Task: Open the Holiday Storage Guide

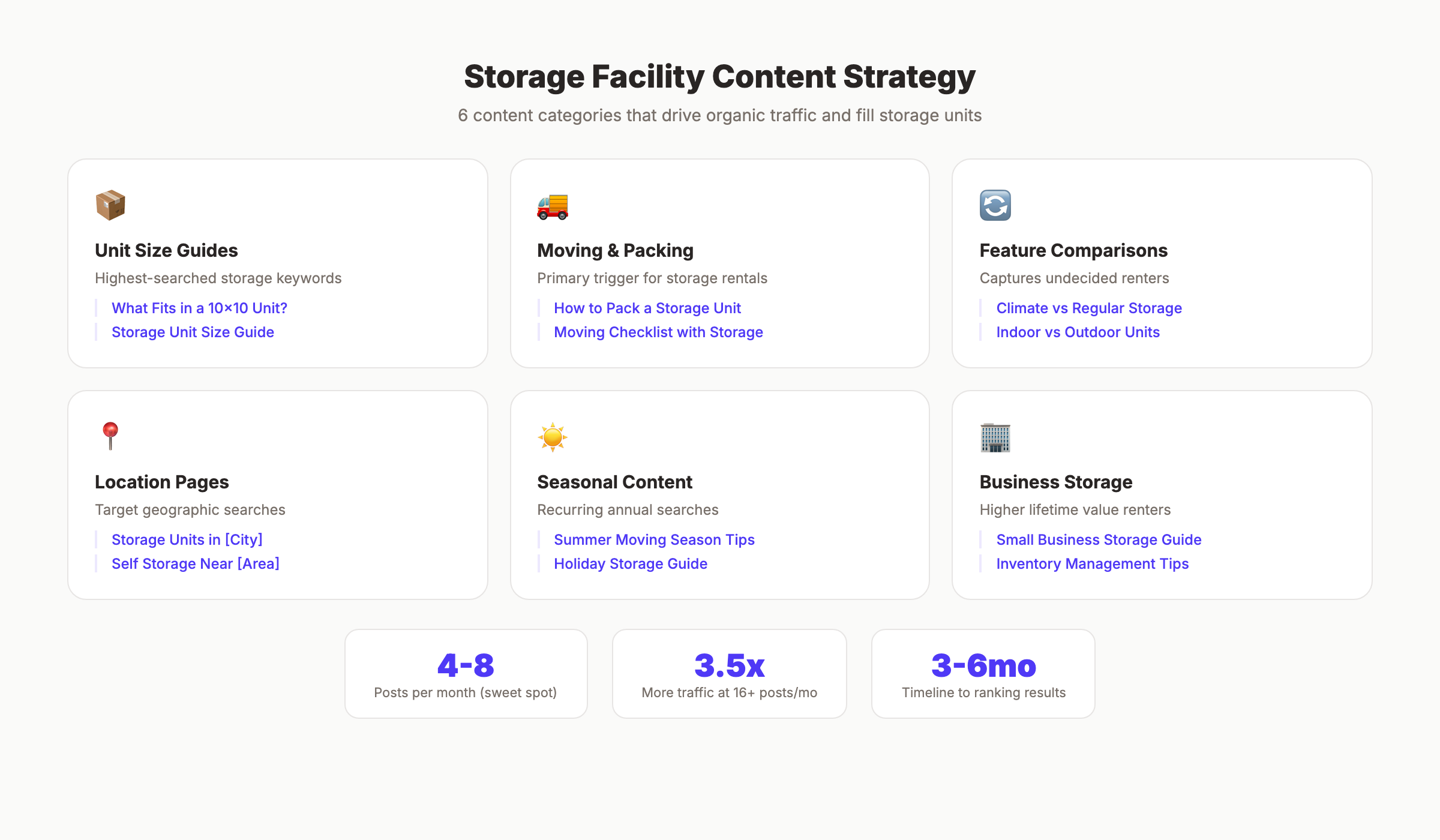Action: point(631,563)
